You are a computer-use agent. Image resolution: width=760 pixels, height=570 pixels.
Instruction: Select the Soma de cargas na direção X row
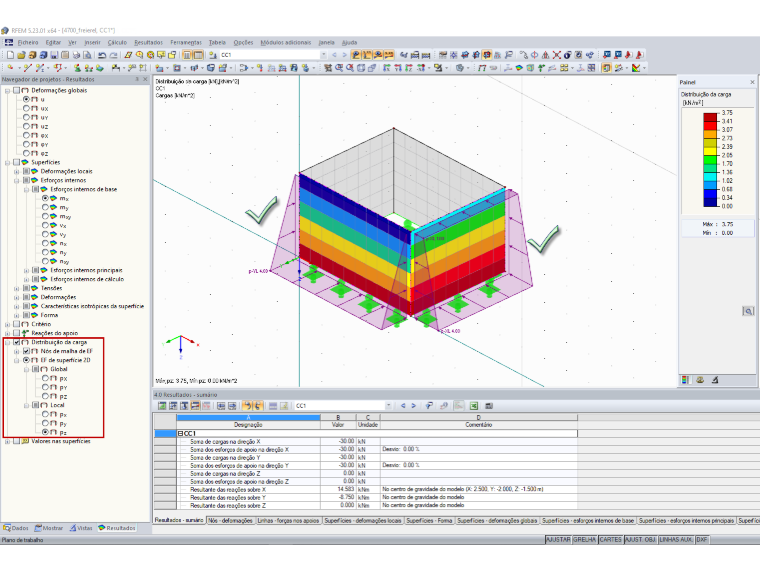coord(366,442)
